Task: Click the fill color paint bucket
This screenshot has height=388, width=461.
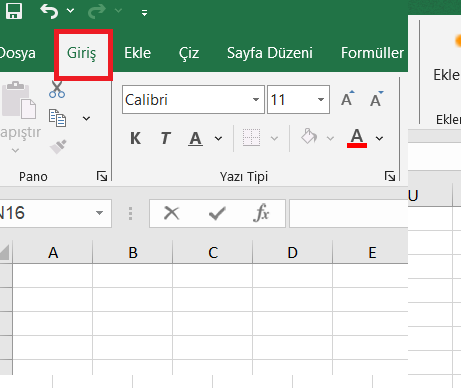Action: (309, 137)
